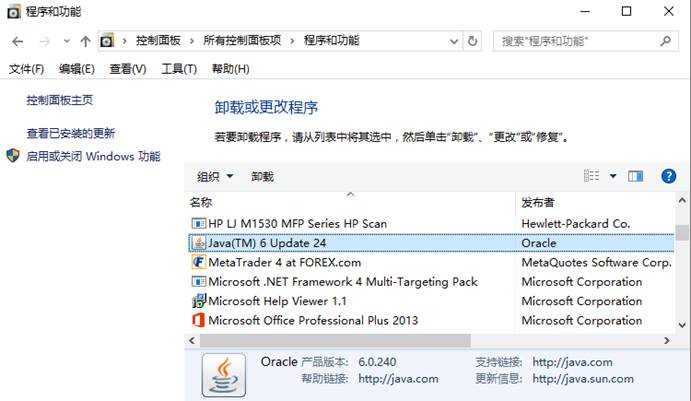The width and height of the screenshot is (691, 401).
Task: Expand the chevron after 所有控制面板项 breadcrumb
Action: pyautogui.click(x=292, y=41)
